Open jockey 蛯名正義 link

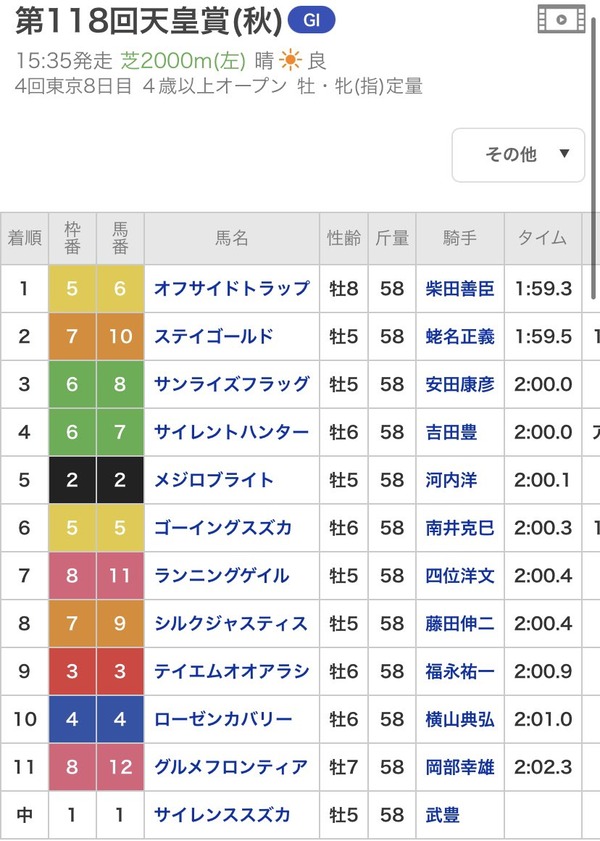(459, 336)
